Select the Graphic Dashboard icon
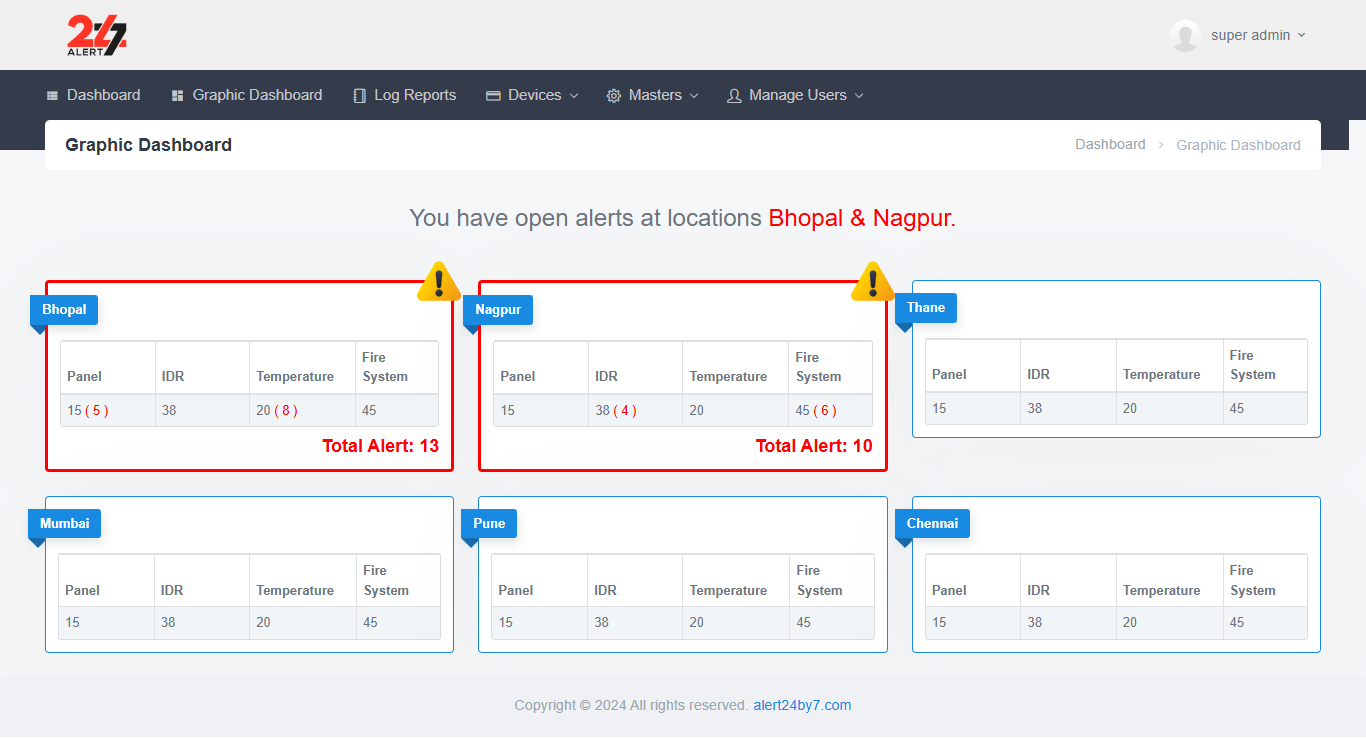Screen dimensions: 1366x738 pos(175,95)
